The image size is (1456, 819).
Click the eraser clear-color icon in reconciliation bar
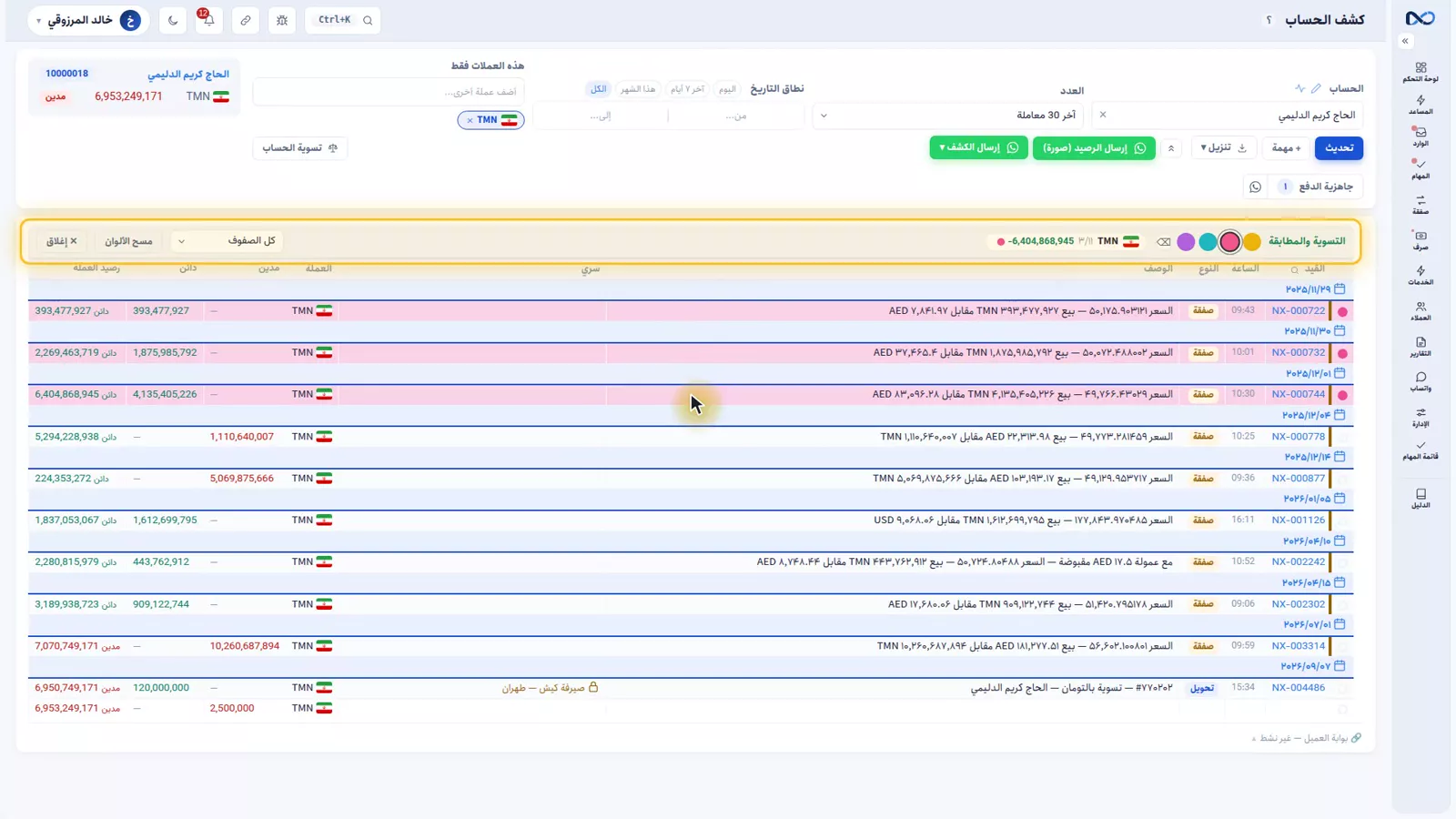pos(1164,242)
